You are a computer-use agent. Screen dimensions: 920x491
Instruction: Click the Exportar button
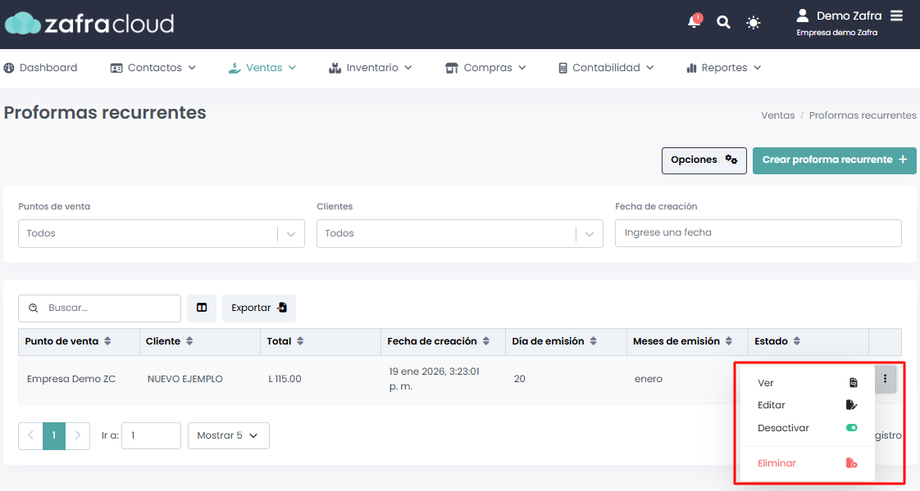point(259,308)
